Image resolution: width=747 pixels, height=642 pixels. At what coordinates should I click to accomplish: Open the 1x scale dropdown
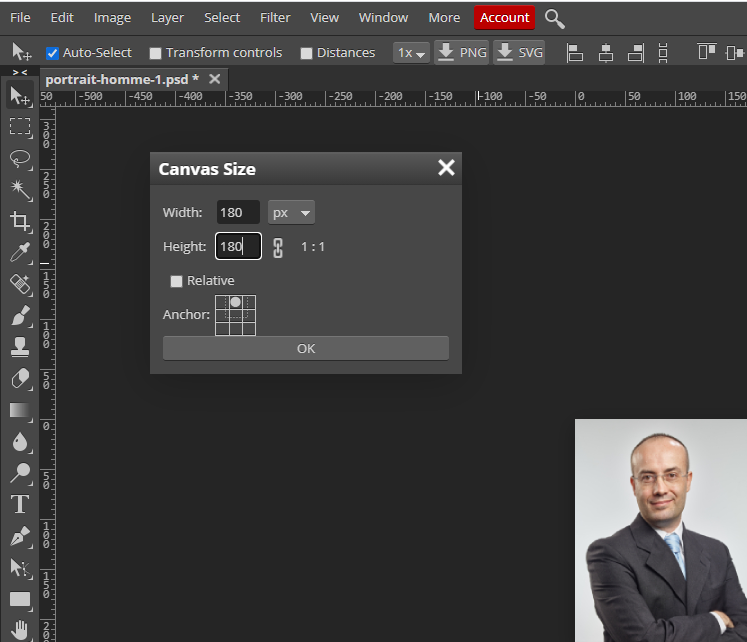(411, 53)
